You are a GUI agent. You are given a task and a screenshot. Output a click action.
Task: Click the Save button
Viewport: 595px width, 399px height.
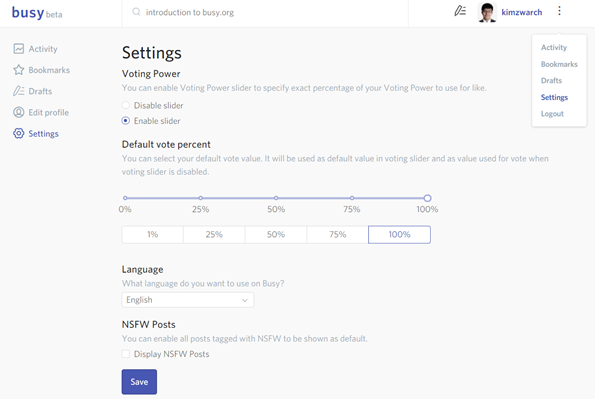pyautogui.click(x=139, y=382)
